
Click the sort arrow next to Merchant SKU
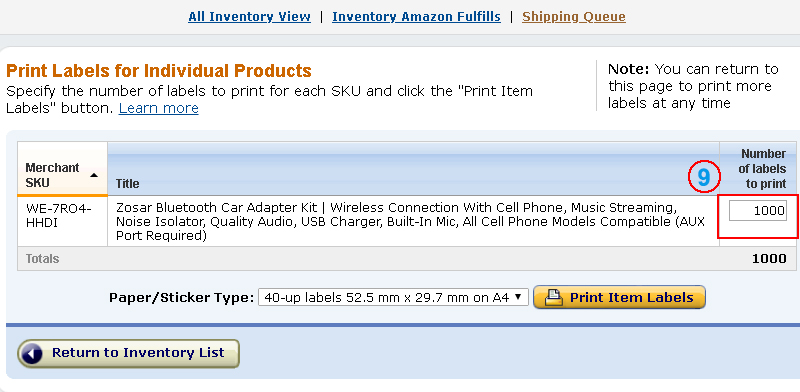[x=94, y=175]
